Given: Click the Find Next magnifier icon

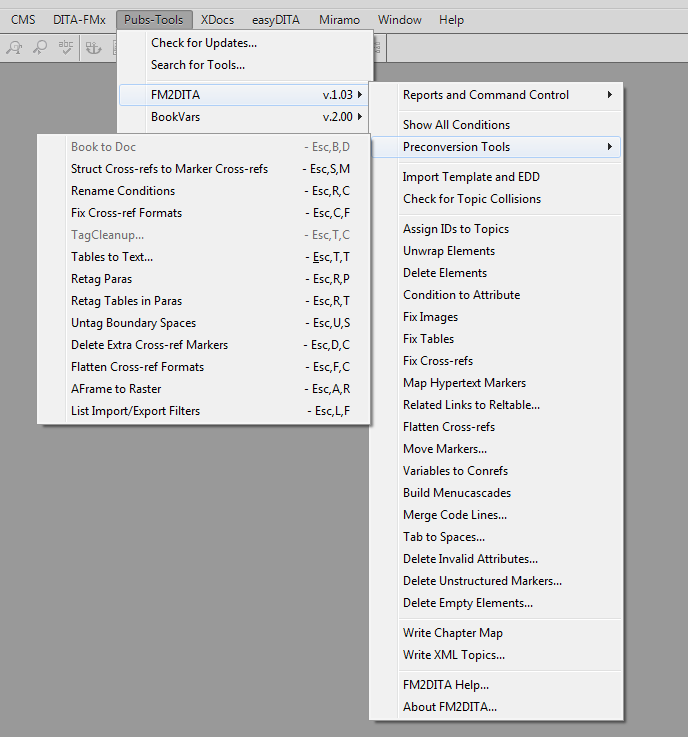Looking at the screenshot, I should [x=40, y=47].
